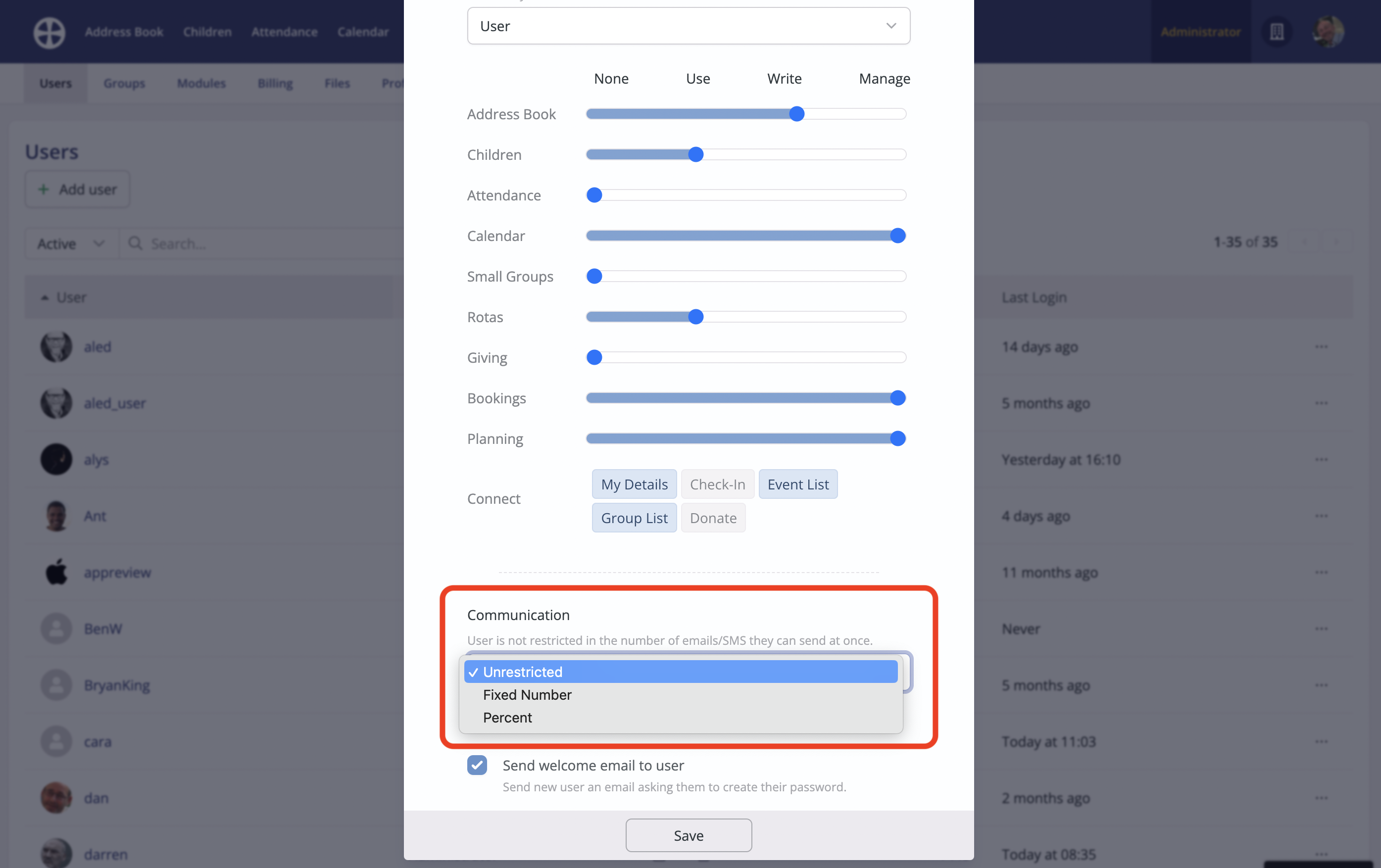Click the options ellipsis in dan's row
Image resolution: width=1381 pixels, height=868 pixels.
tap(1322, 798)
